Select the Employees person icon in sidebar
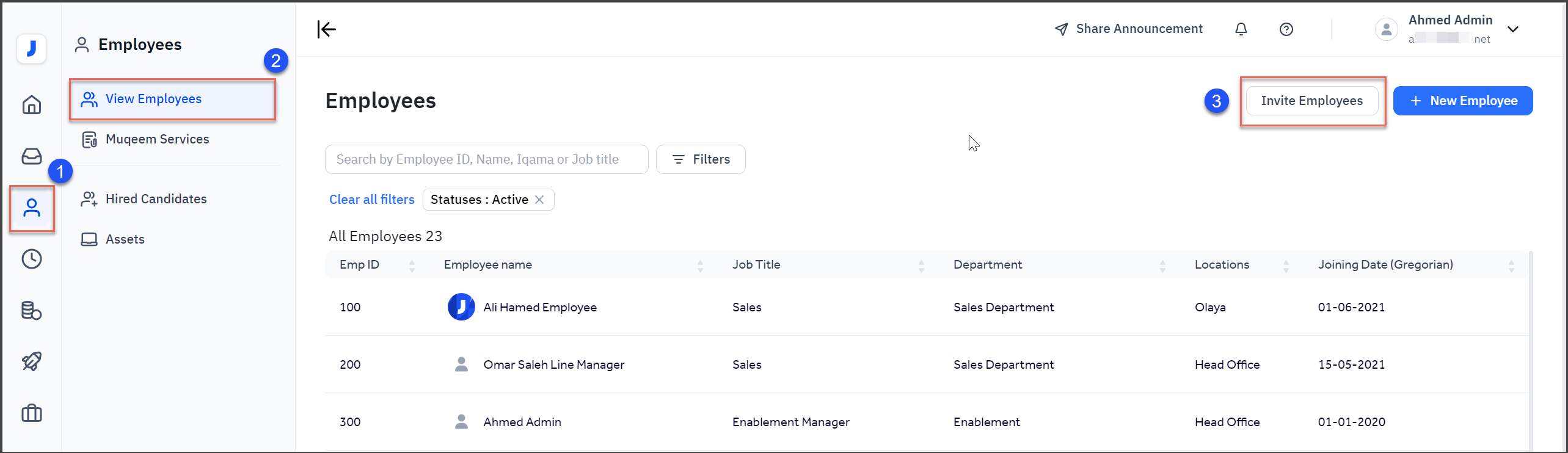 (32, 208)
